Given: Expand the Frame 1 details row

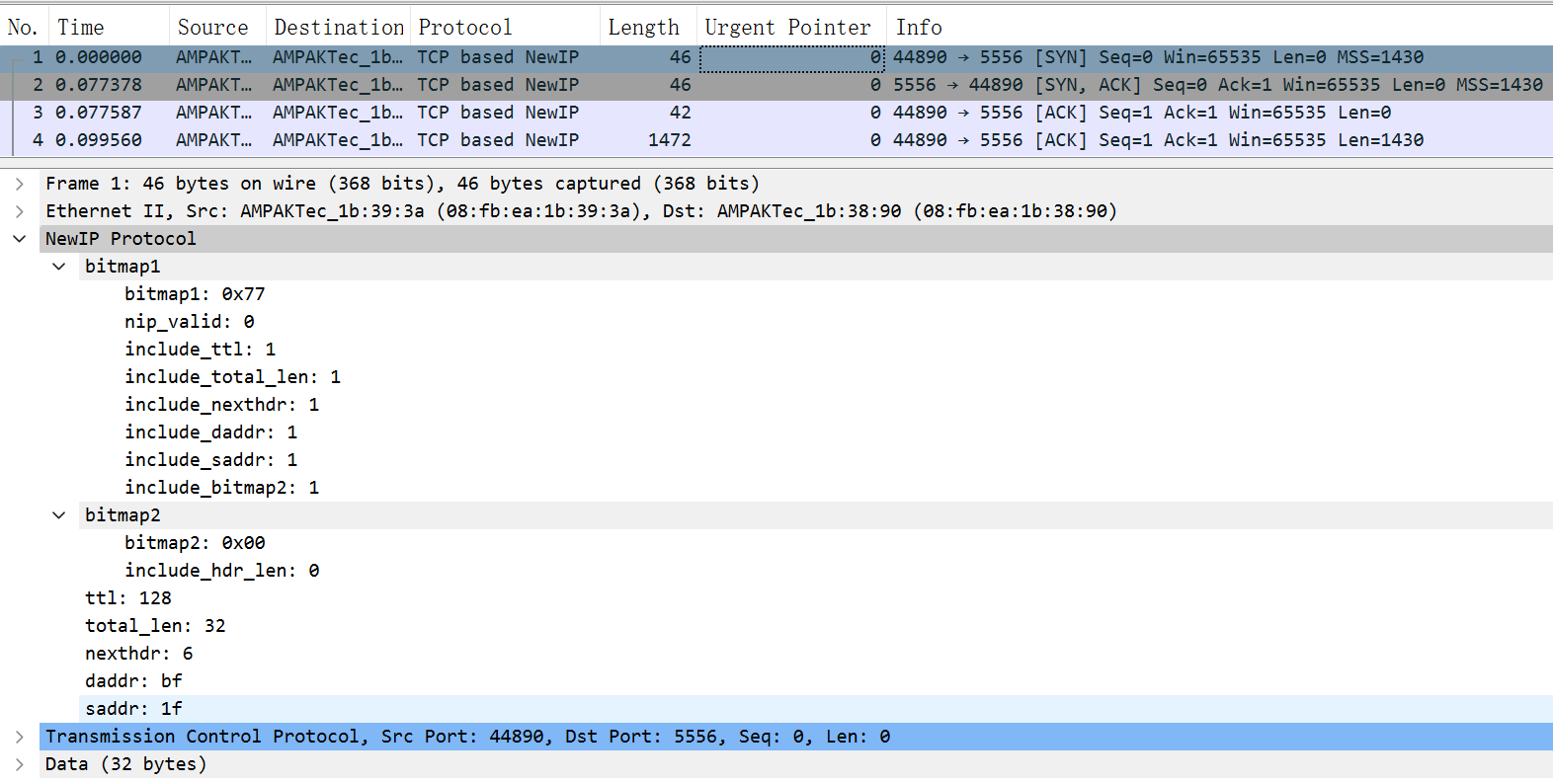Looking at the screenshot, I should (20, 184).
